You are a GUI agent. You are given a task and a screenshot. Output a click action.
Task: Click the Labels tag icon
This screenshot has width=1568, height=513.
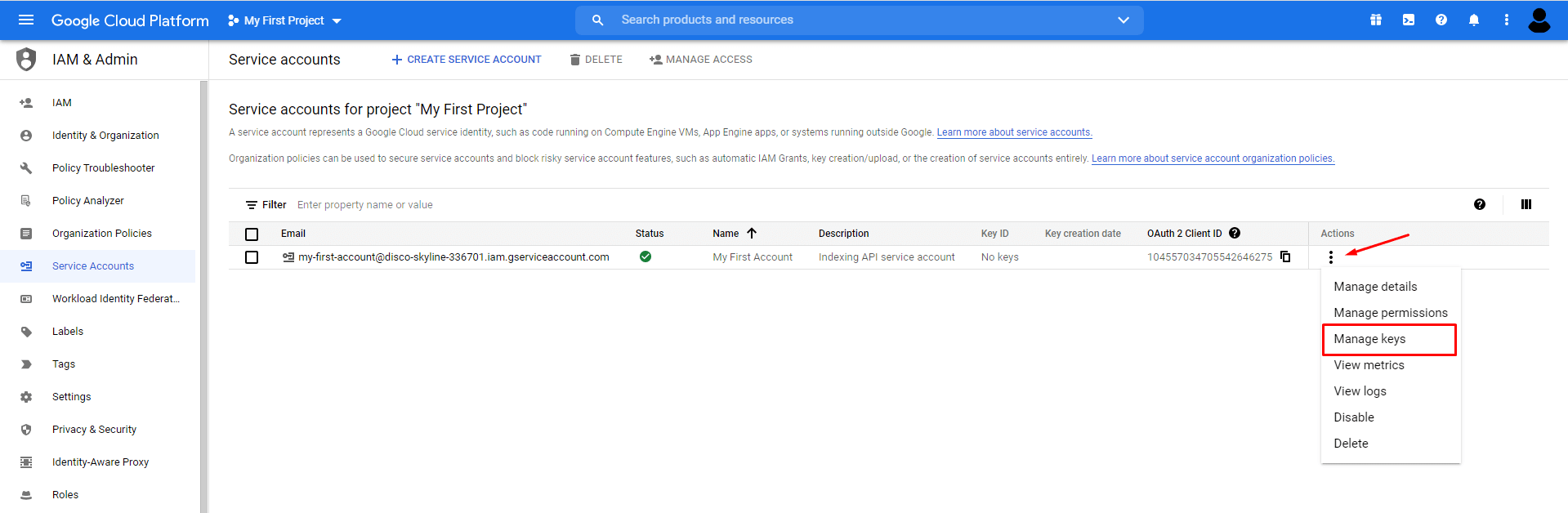point(26,332)
